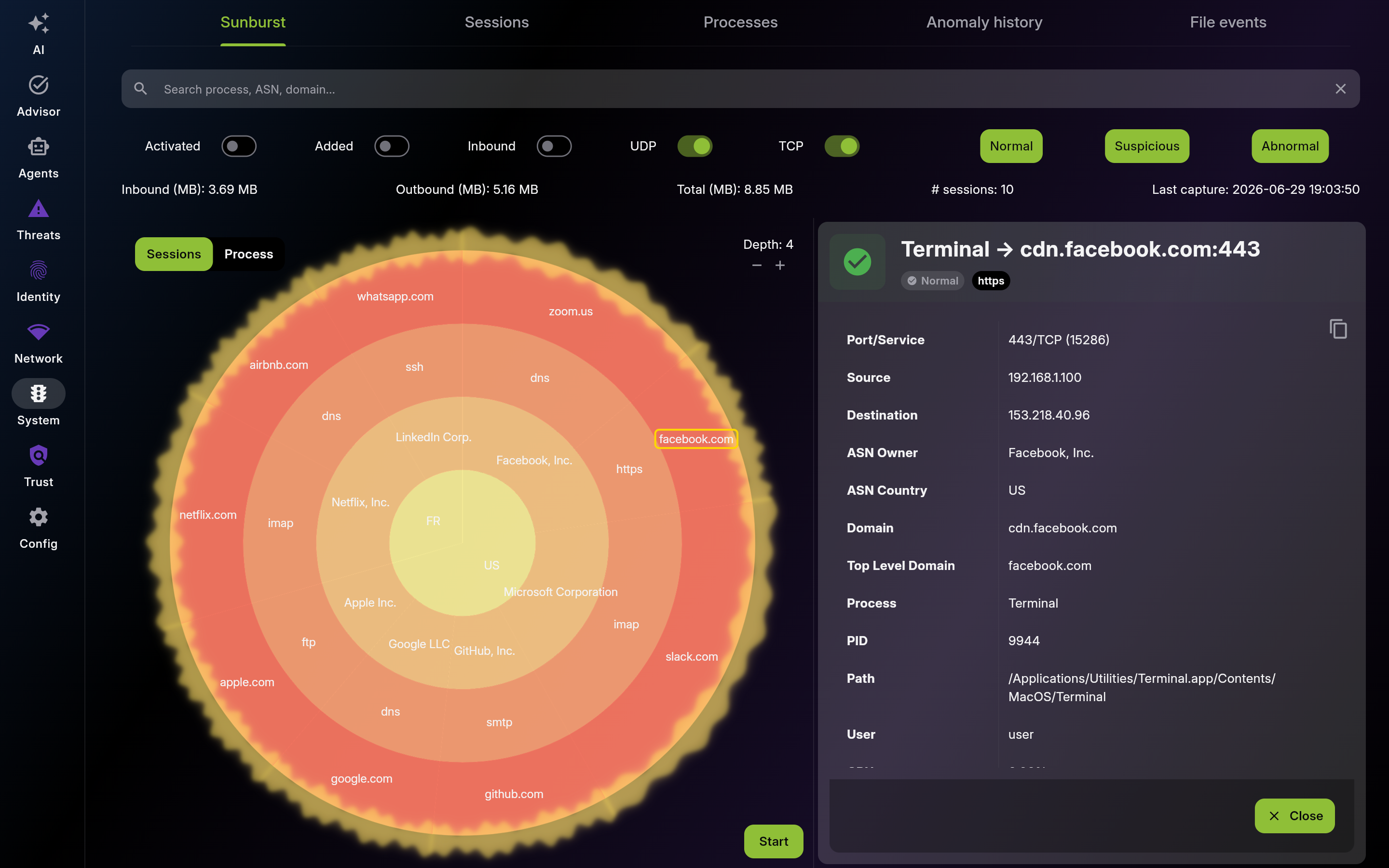Select the netflix.com sunburst segment

coord(208,515)
